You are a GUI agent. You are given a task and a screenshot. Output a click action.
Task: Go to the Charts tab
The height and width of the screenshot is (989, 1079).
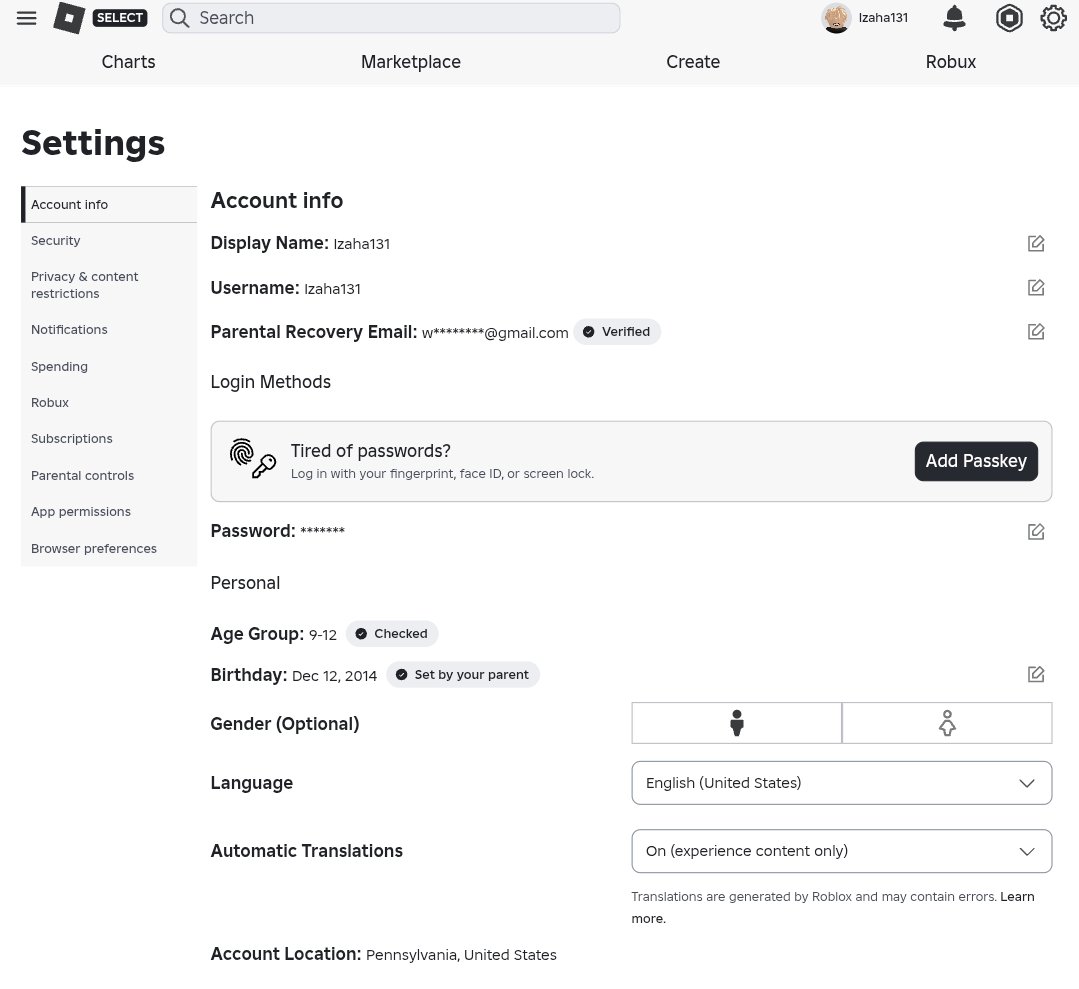(x=129, y=62)
